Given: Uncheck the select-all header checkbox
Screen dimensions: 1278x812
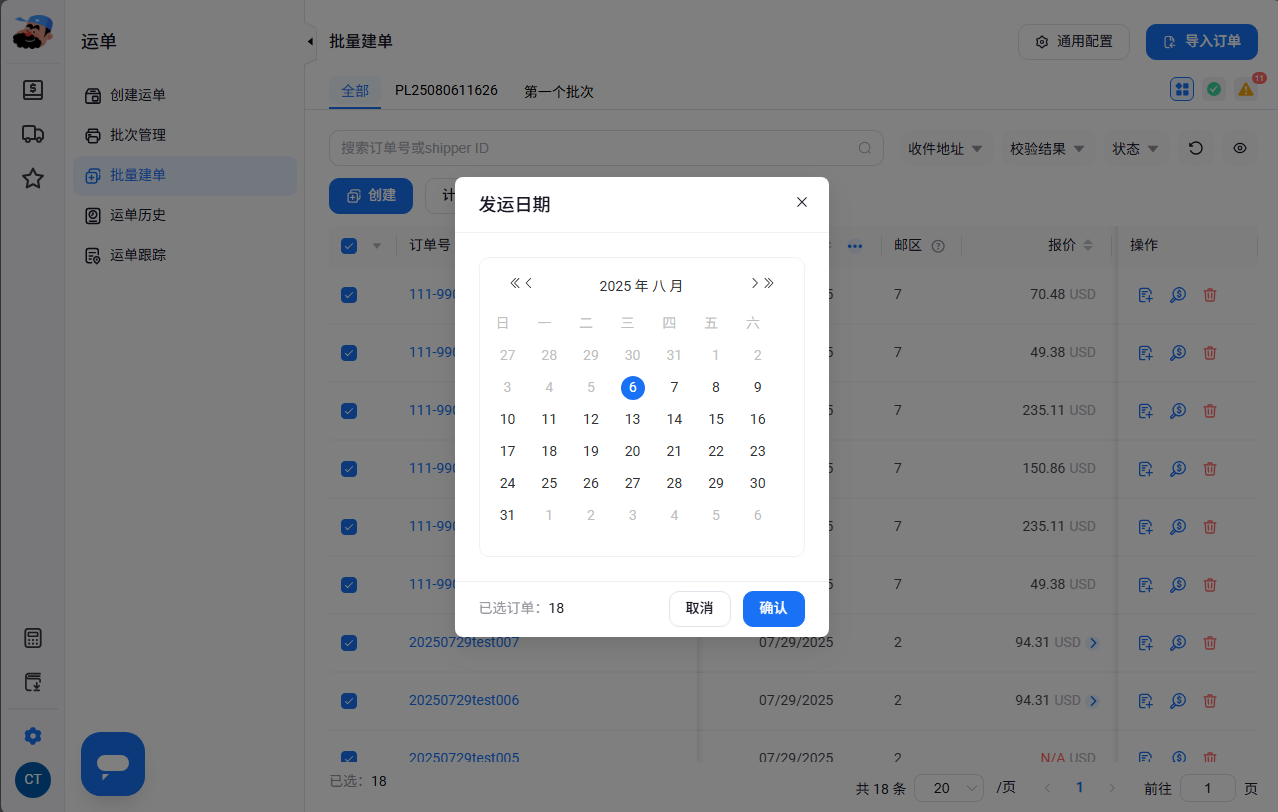Looking at the screenshot, I should 349,246.
